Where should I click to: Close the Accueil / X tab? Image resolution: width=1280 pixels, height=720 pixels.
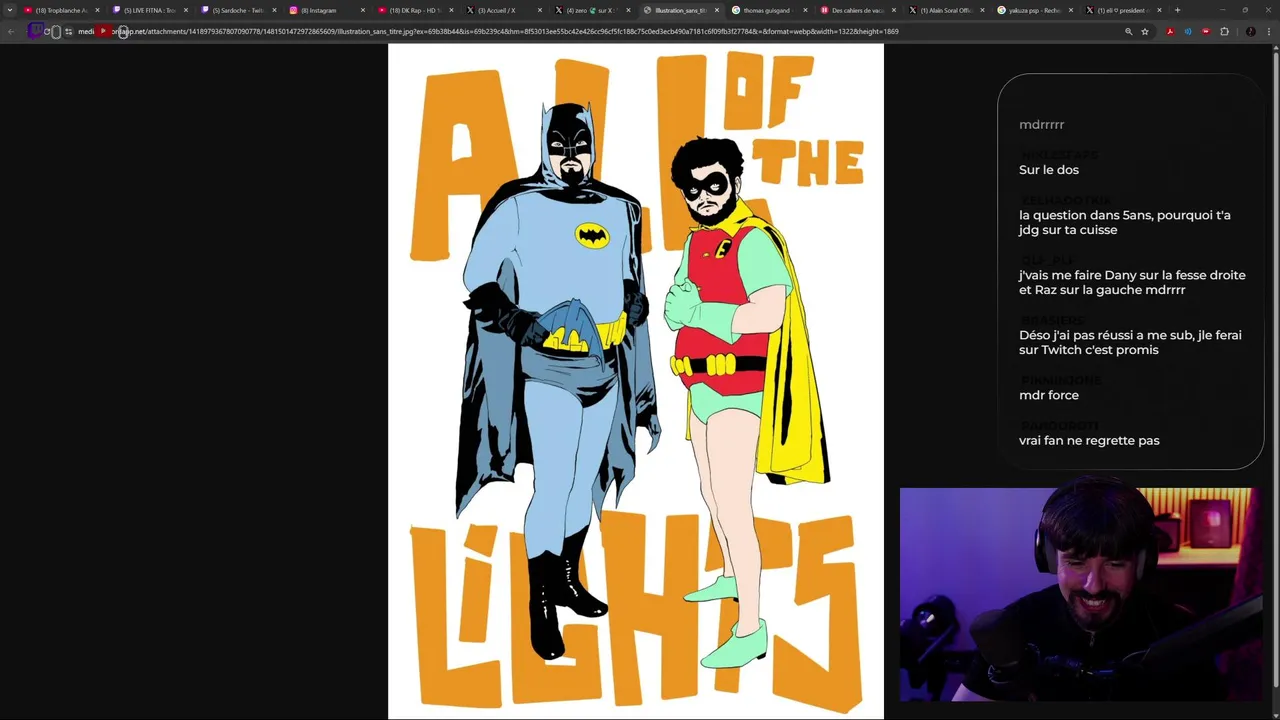(x=540, y=10)
